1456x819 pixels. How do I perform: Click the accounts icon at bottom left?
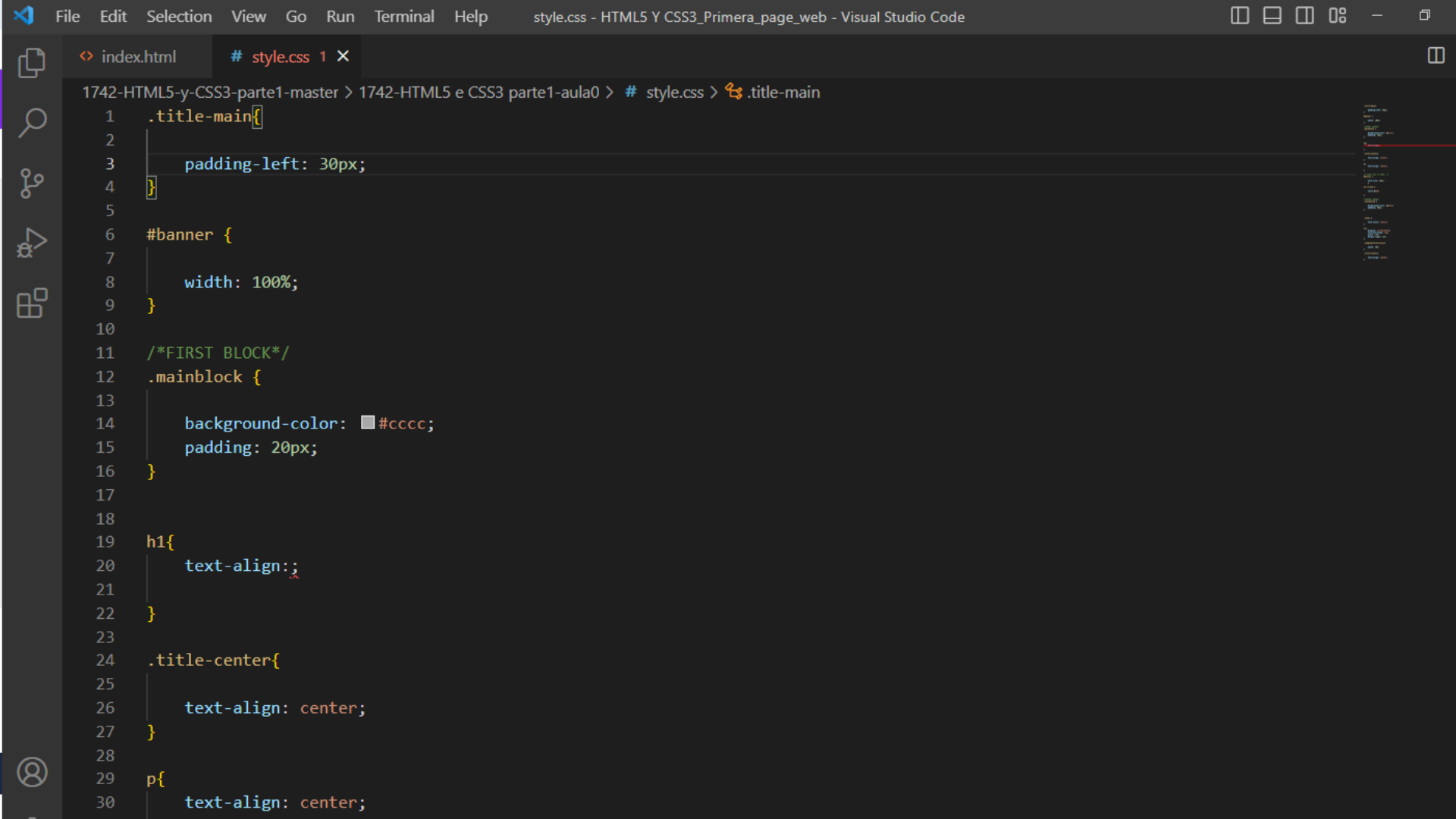pyautogui.click(x=32, y=772)
